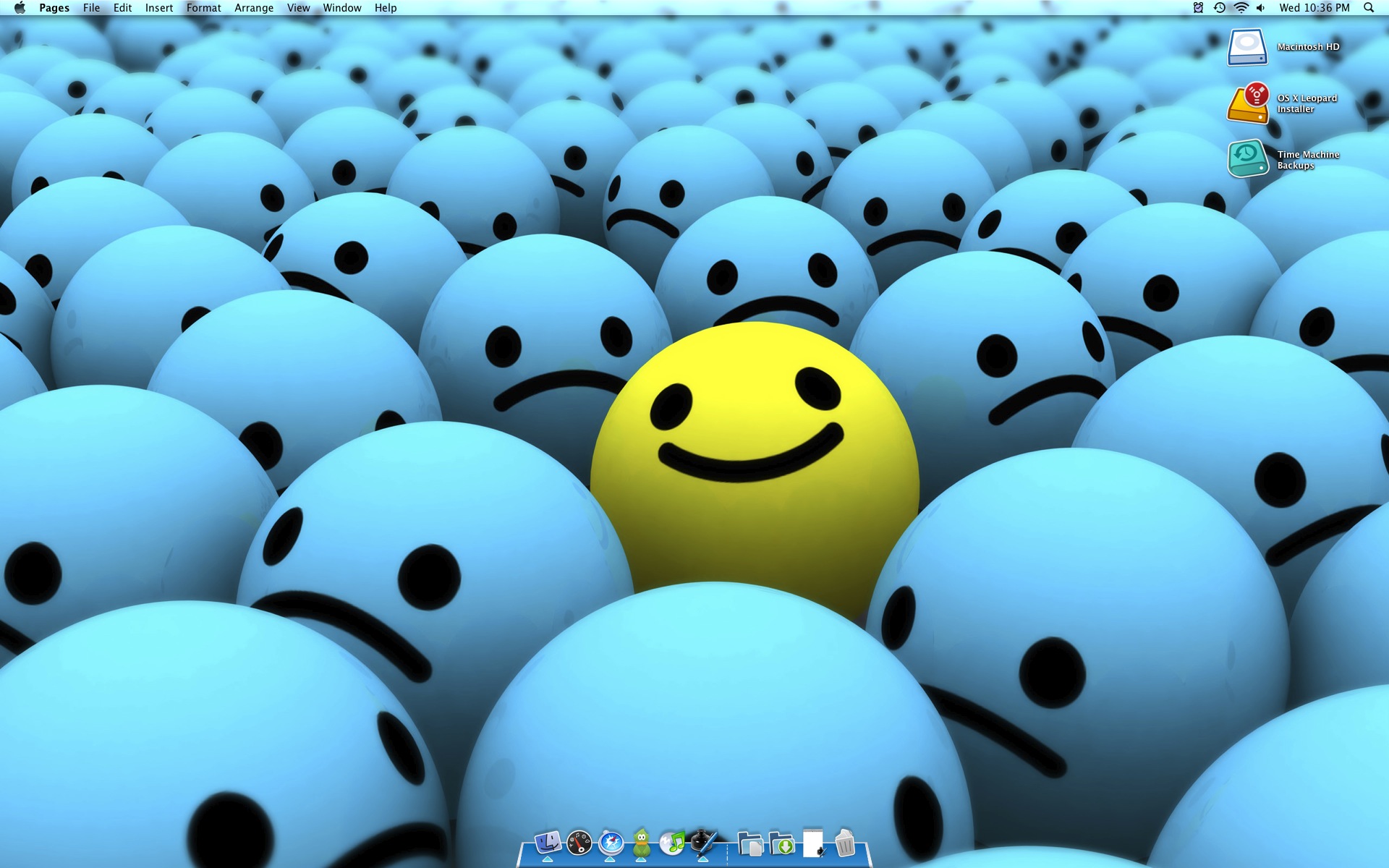Viewport: 1389px width, 868px height.
Task: Open the Downloads stack in Dock
Action: coord(782,843)
